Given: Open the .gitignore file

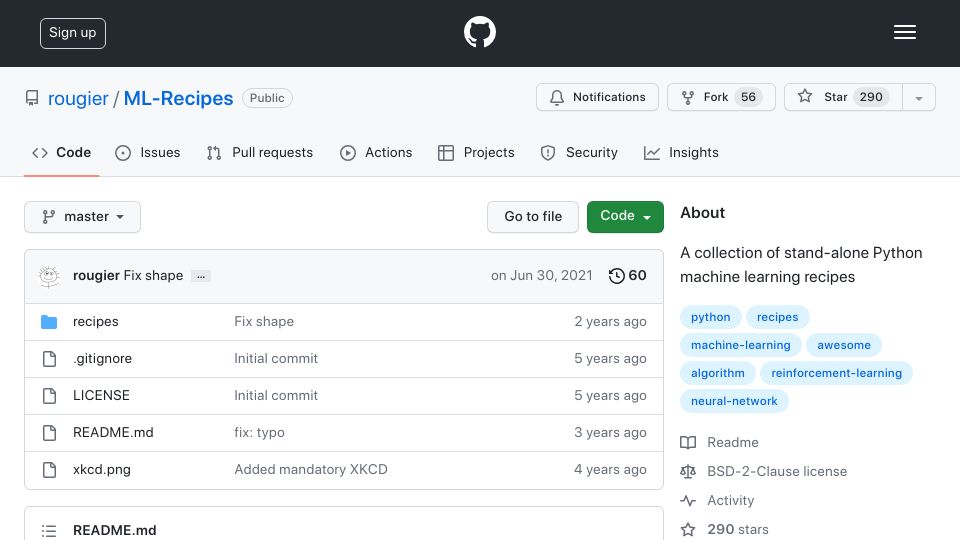Looking at the screenshot, I should [102, 359].
